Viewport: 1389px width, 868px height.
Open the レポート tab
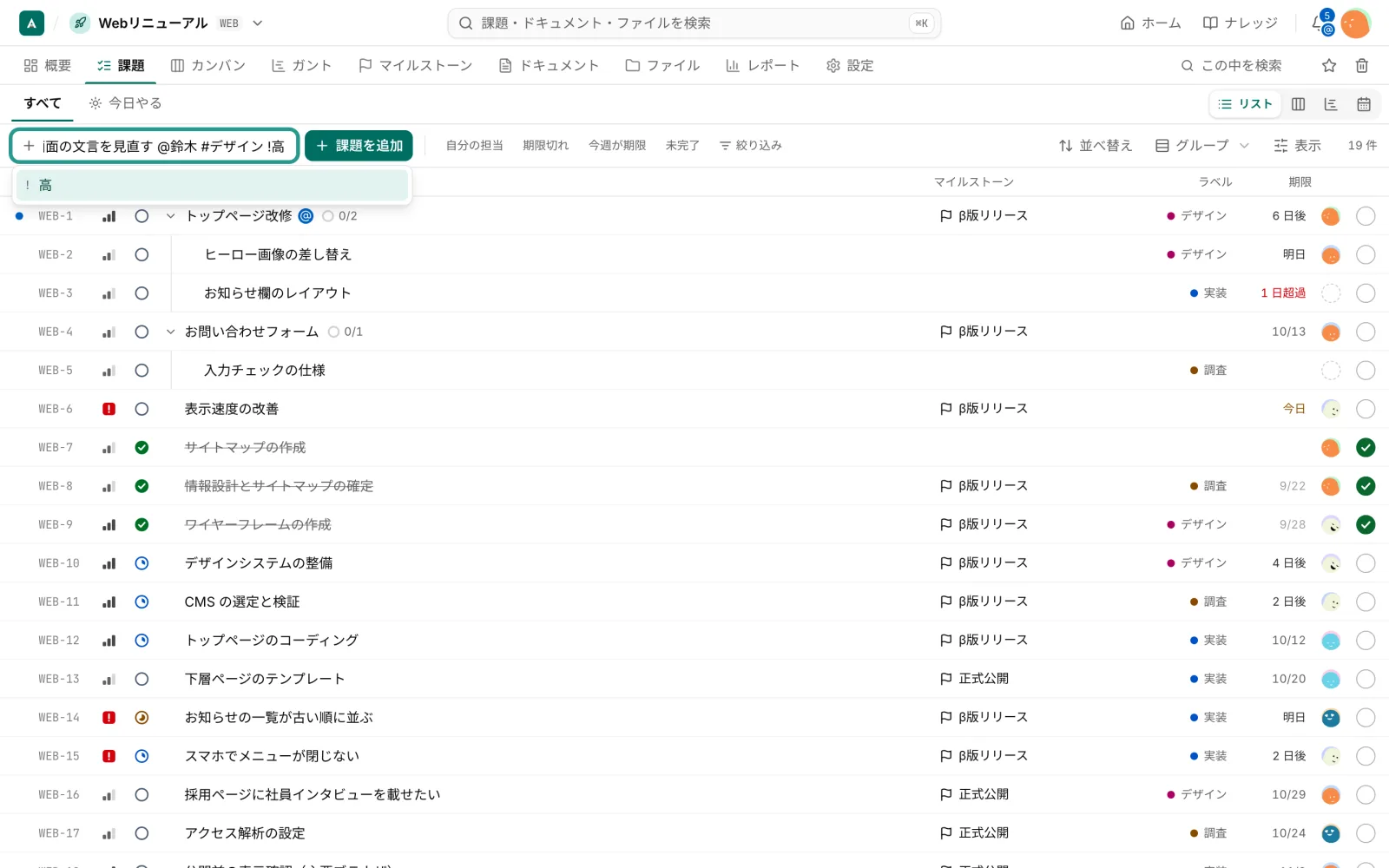point(761,66)
